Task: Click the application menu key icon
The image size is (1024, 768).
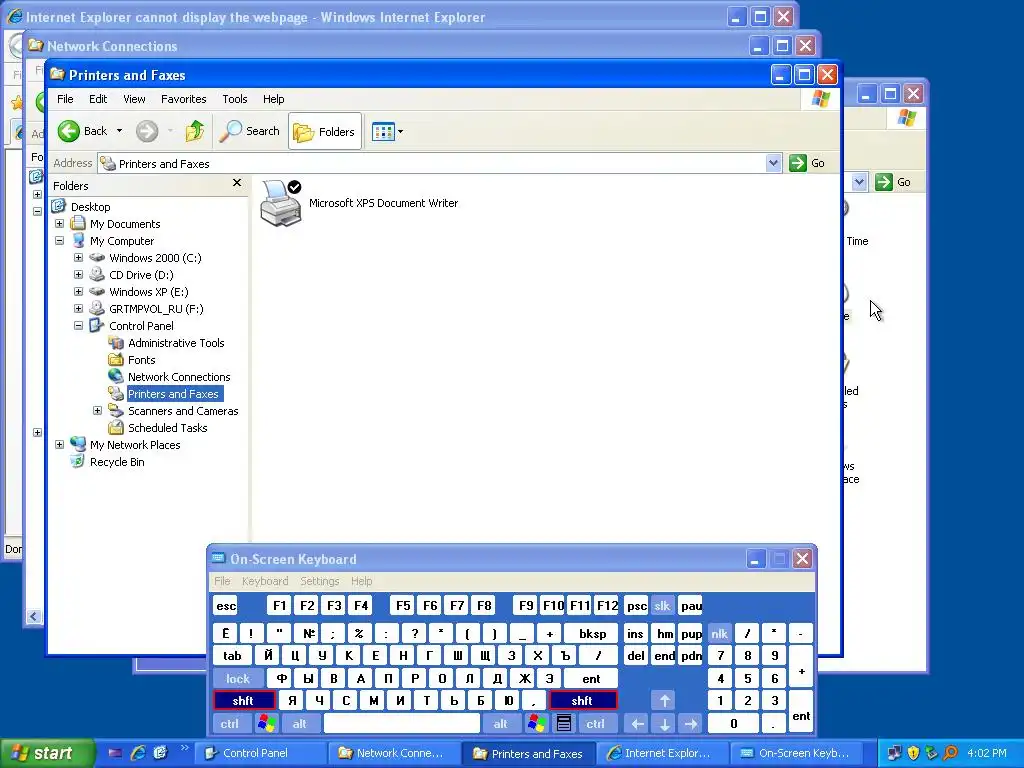Action: (x=564, y=724)
